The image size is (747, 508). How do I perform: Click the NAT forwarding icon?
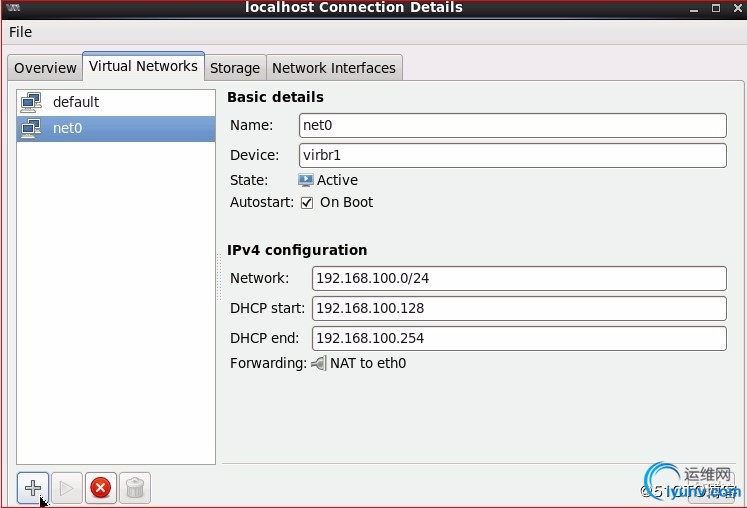point(319,363)
